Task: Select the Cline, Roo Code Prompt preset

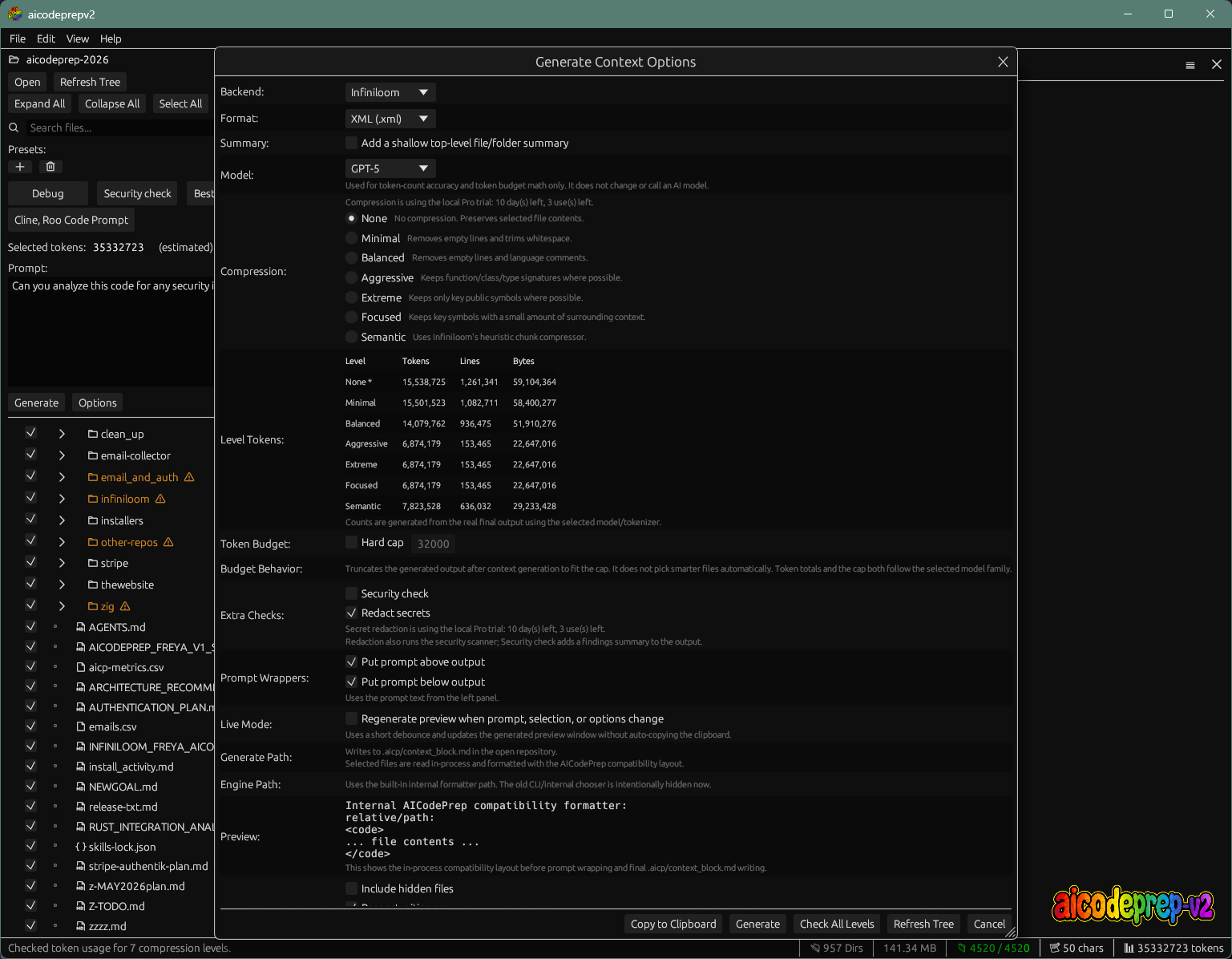Action: point(71,220)
